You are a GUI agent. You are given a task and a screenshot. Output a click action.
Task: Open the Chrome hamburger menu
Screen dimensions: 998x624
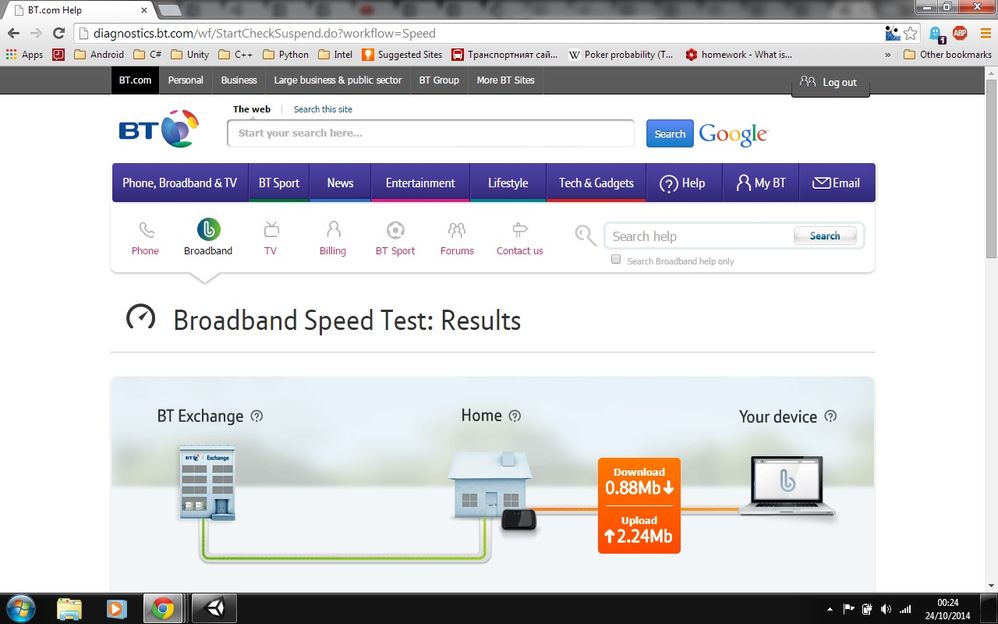coord(985,33)
